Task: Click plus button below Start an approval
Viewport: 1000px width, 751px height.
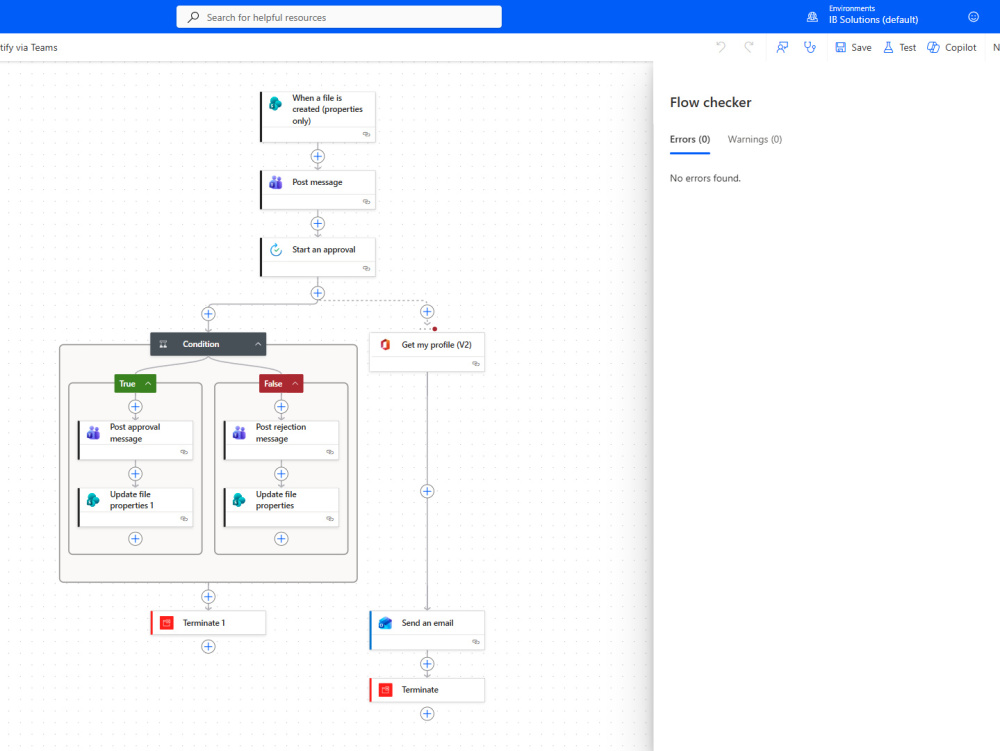Action: [318, 293]
